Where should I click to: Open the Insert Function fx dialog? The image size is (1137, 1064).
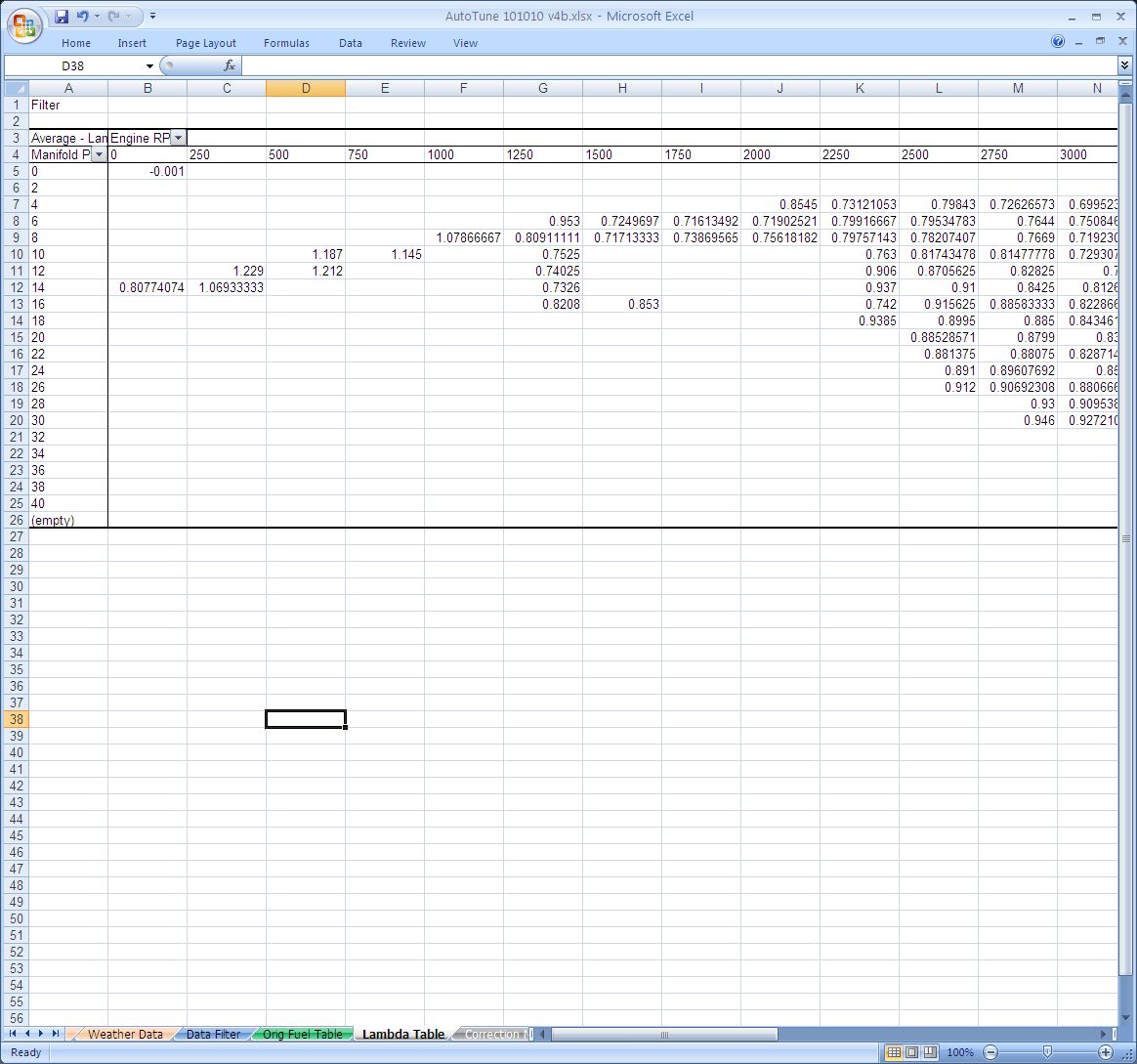click(230, 65)
